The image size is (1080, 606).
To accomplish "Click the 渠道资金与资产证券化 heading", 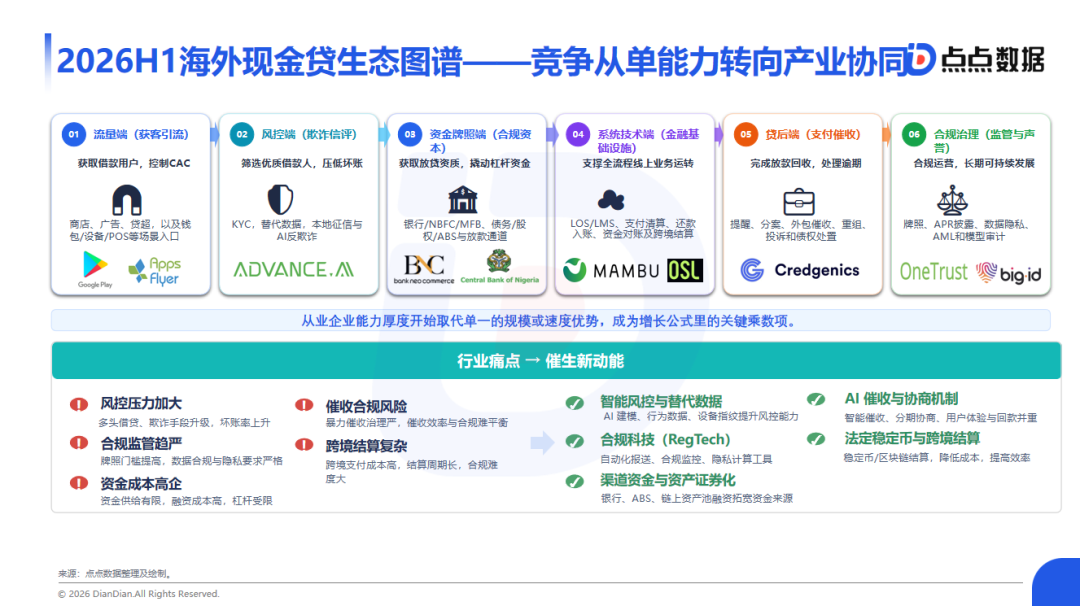I will 668,480.
